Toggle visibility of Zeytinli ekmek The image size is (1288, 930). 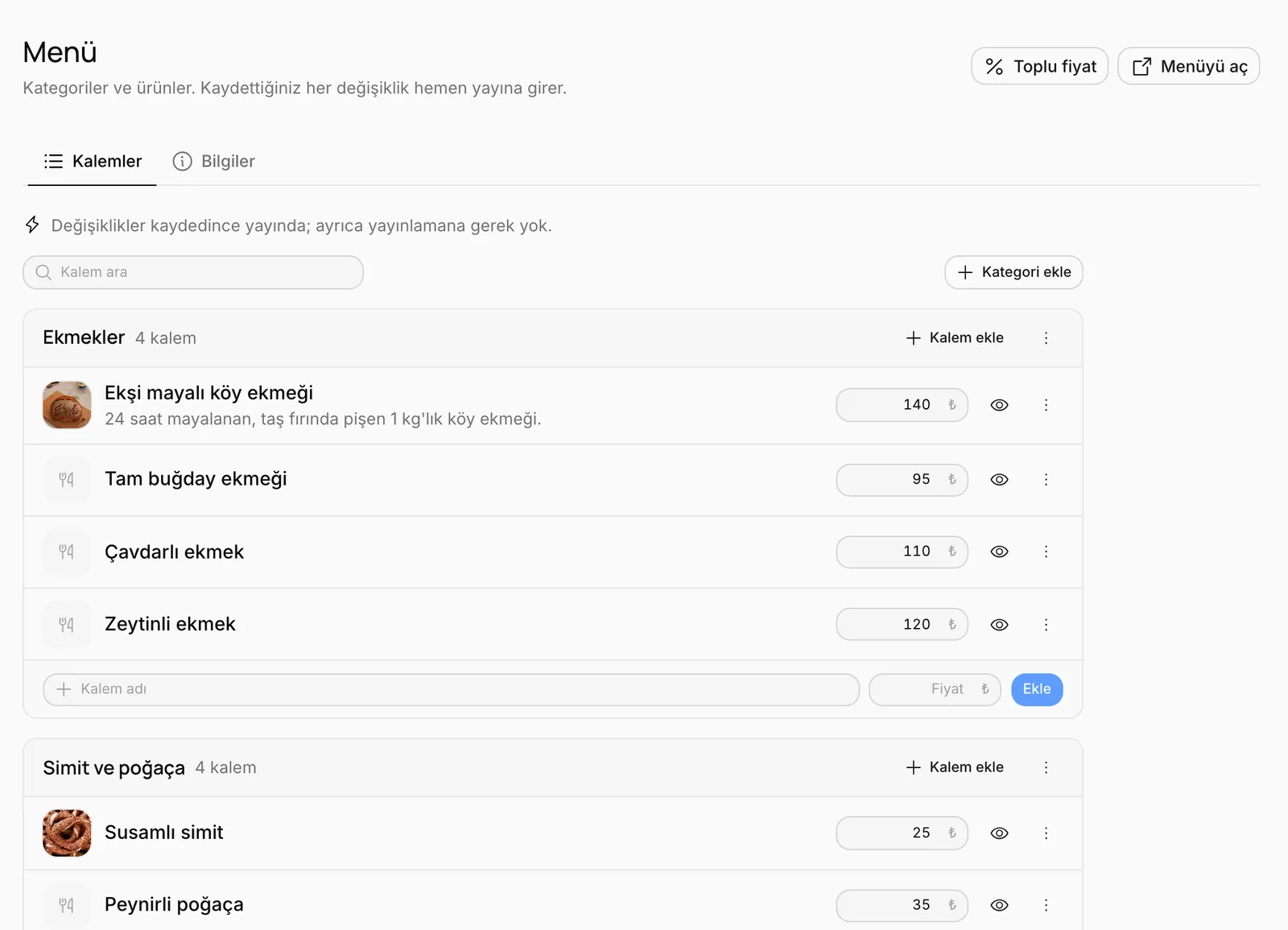999,624
